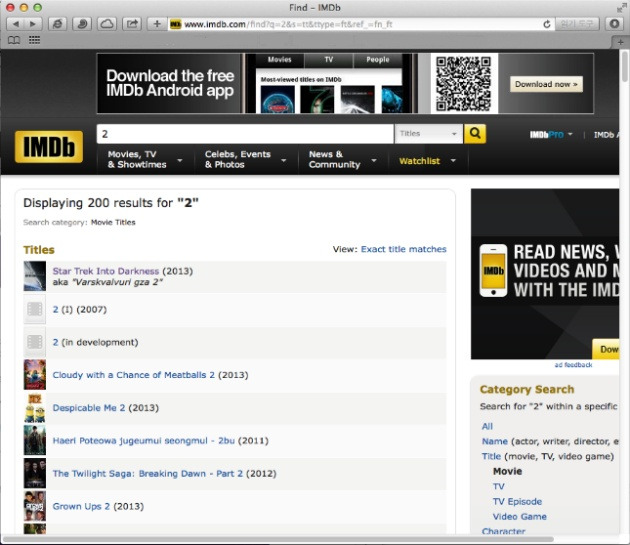Open Star Trek Into Darkness link
This screenshot has height=545, width=630.
106,271
